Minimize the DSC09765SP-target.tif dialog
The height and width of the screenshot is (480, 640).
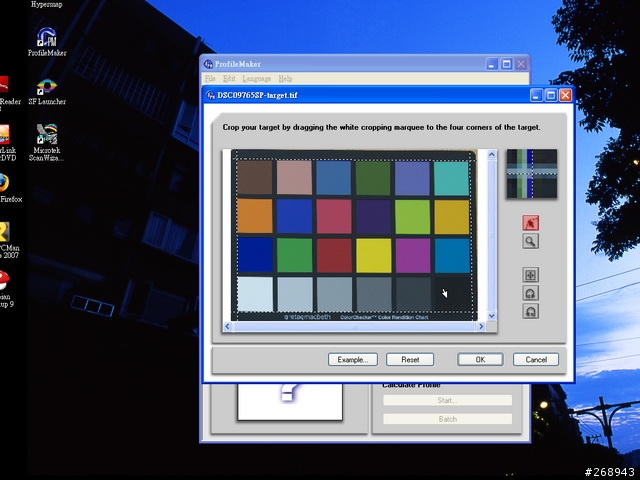[x=536, y=96]
